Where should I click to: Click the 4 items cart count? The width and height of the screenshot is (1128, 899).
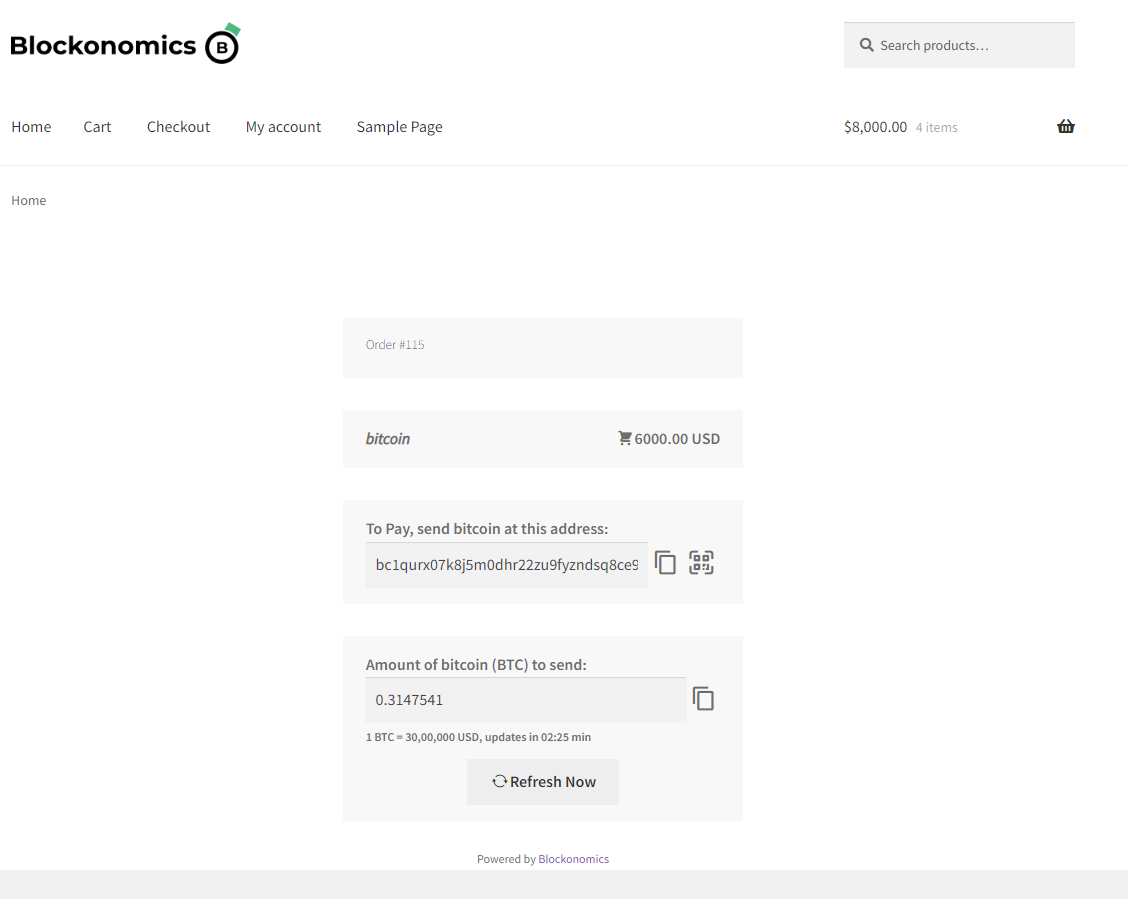(x=937, y=127)
